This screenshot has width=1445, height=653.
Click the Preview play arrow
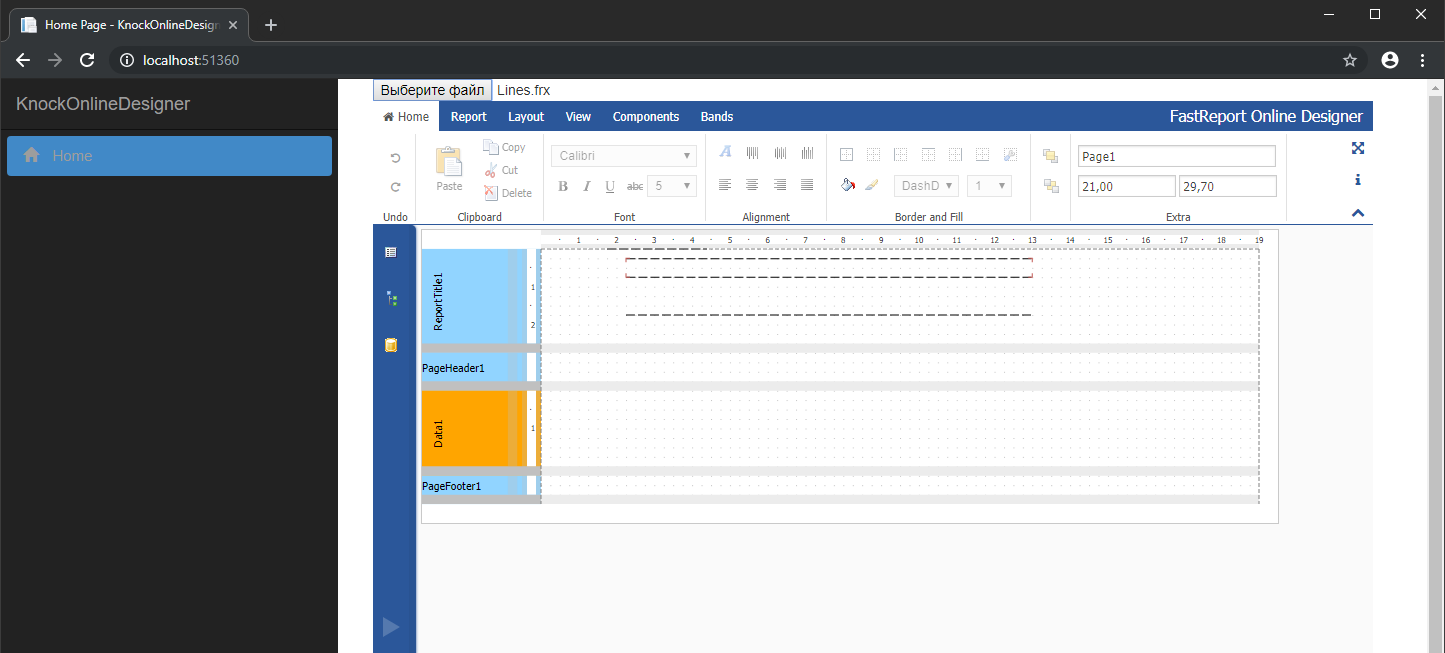point(391,627)
